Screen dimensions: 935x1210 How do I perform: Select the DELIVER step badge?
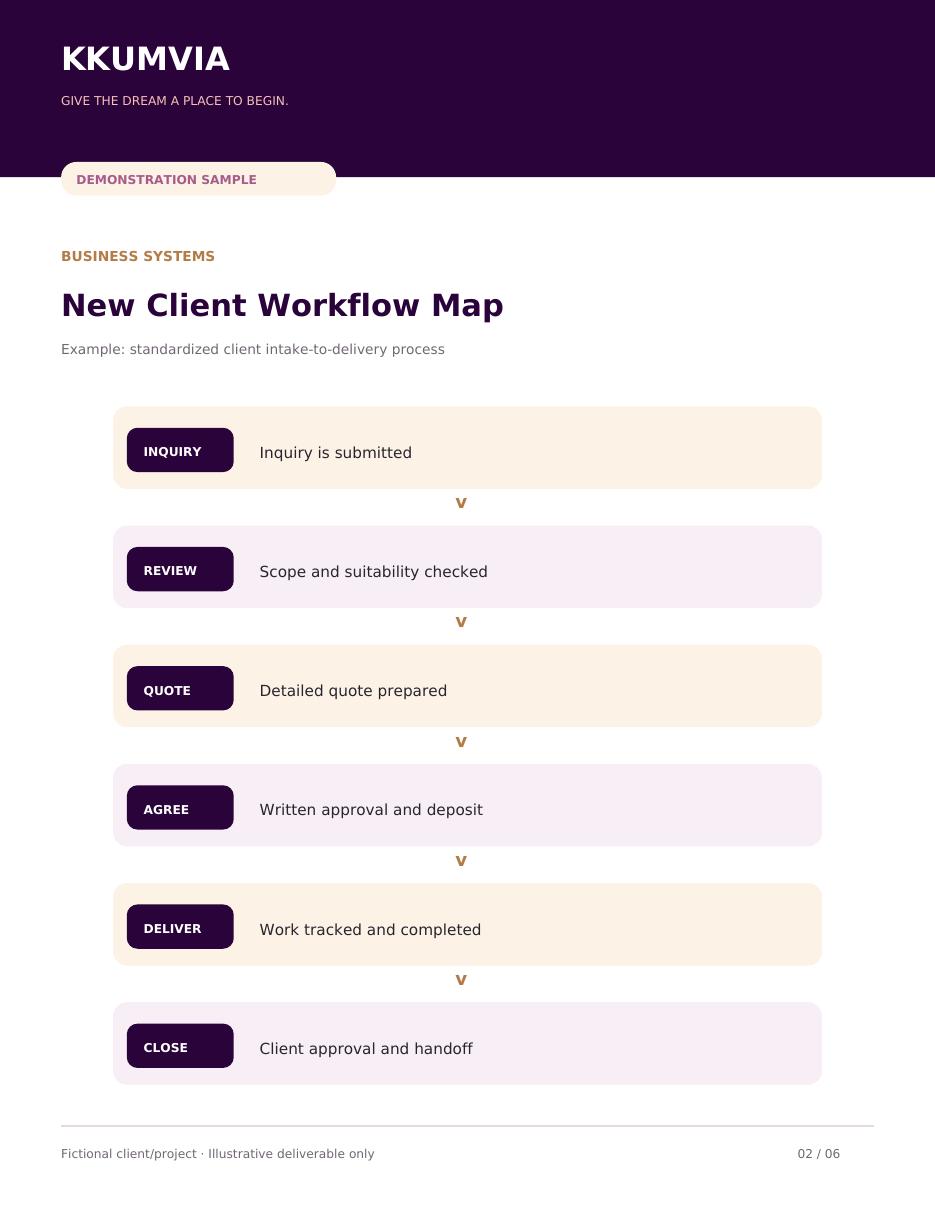(180, 926)
